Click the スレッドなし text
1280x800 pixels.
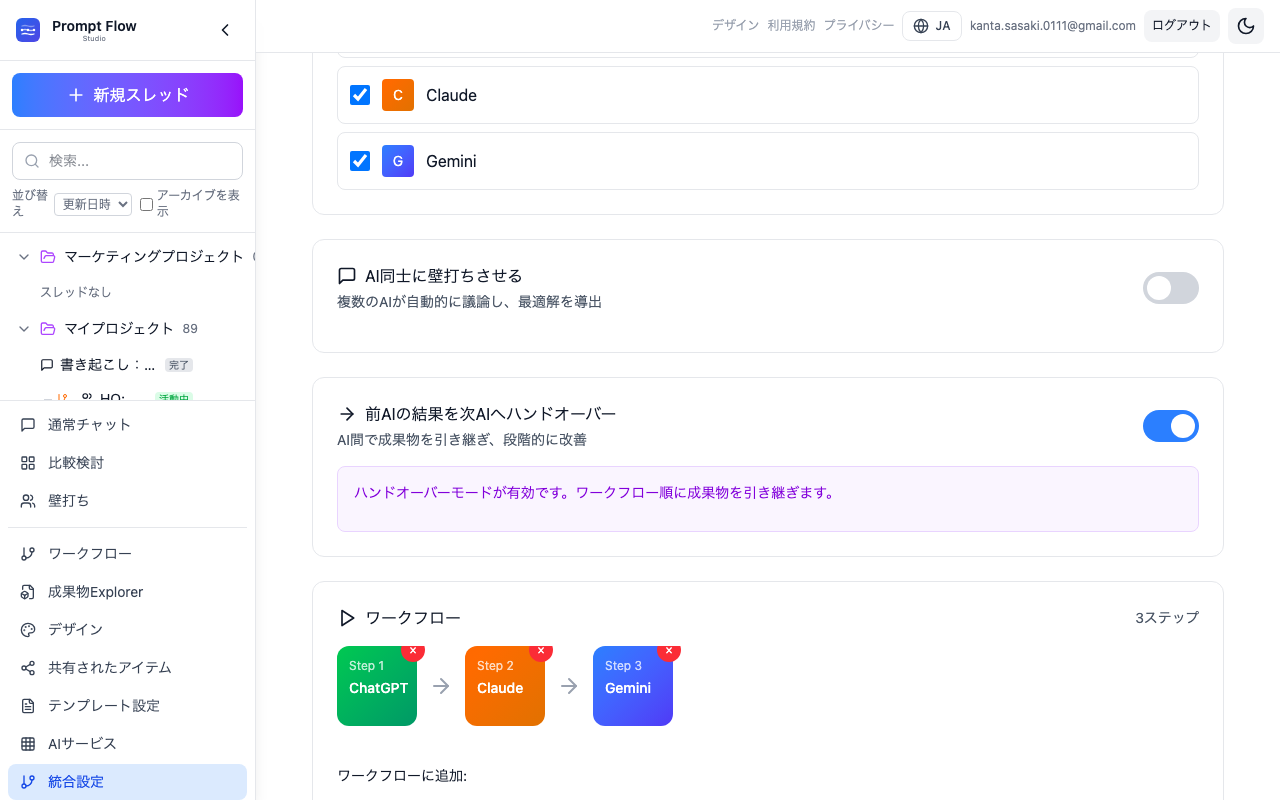click(76, 292)
